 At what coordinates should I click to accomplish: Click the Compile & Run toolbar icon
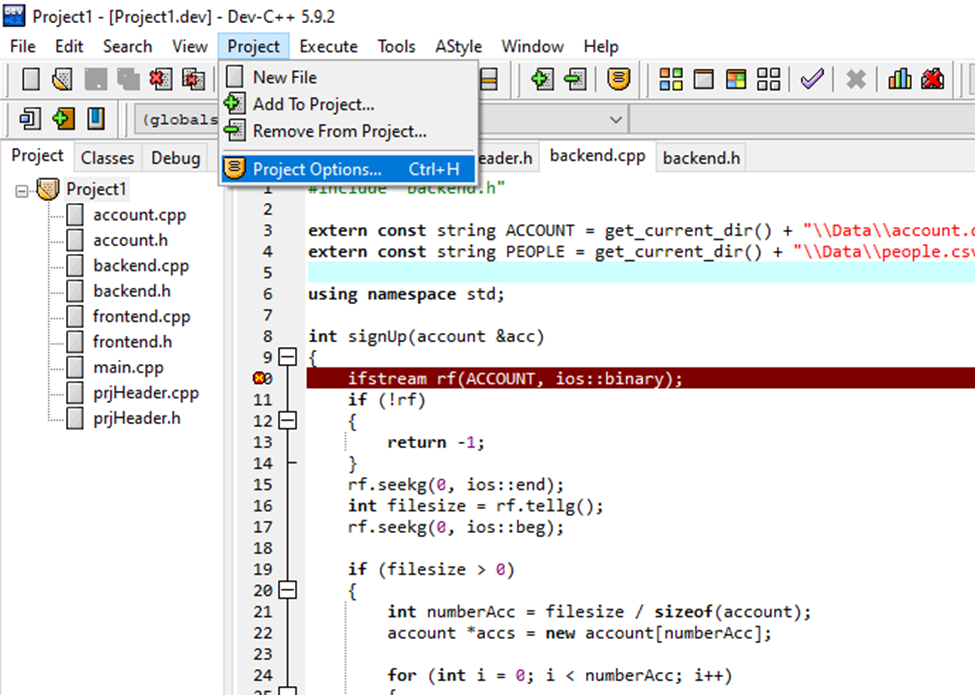click(736, 80)
